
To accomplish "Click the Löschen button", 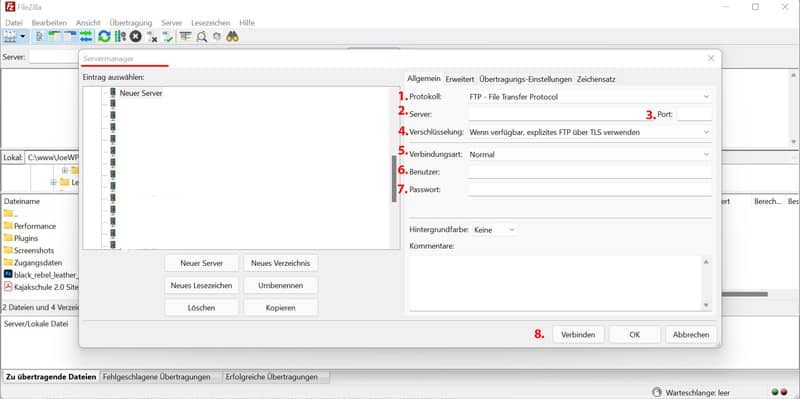I will pyautogui.click(x=202, y=308).
